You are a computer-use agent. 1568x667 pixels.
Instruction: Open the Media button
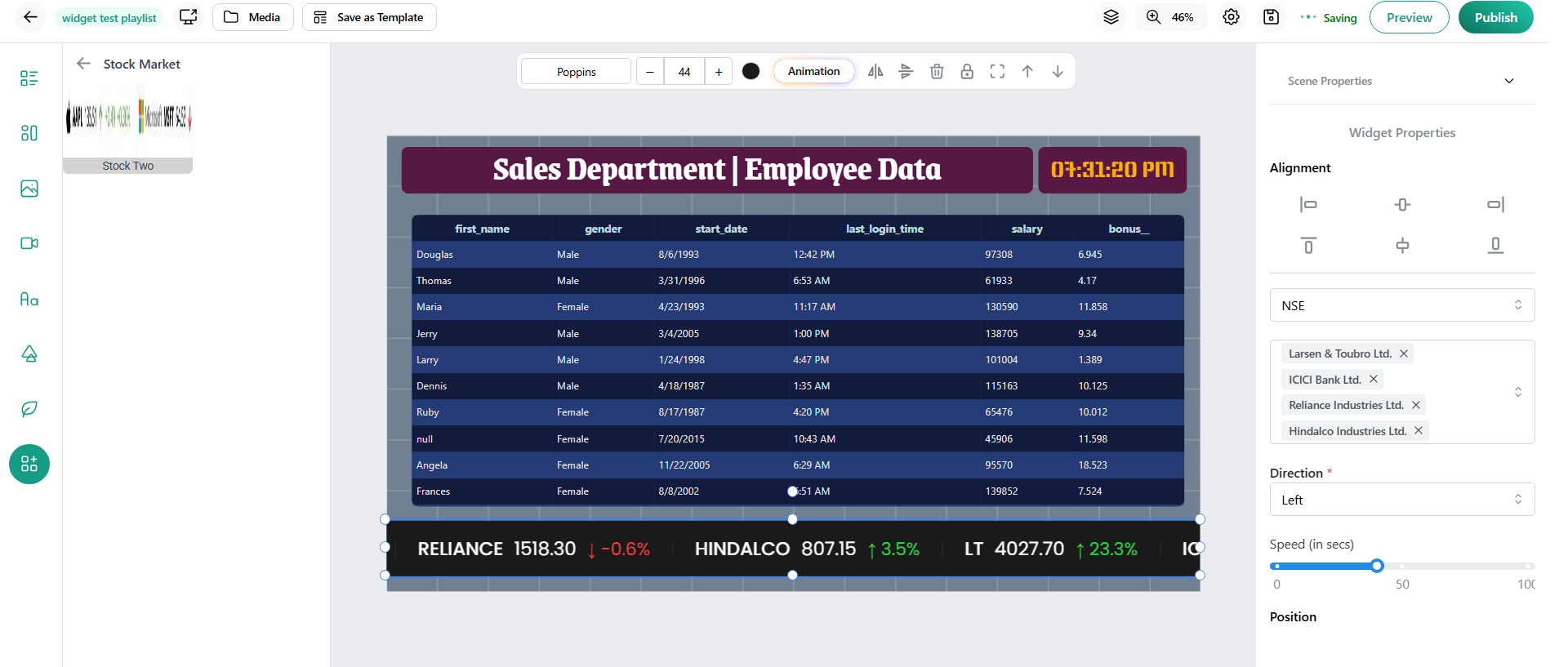(x=253, y=17)
